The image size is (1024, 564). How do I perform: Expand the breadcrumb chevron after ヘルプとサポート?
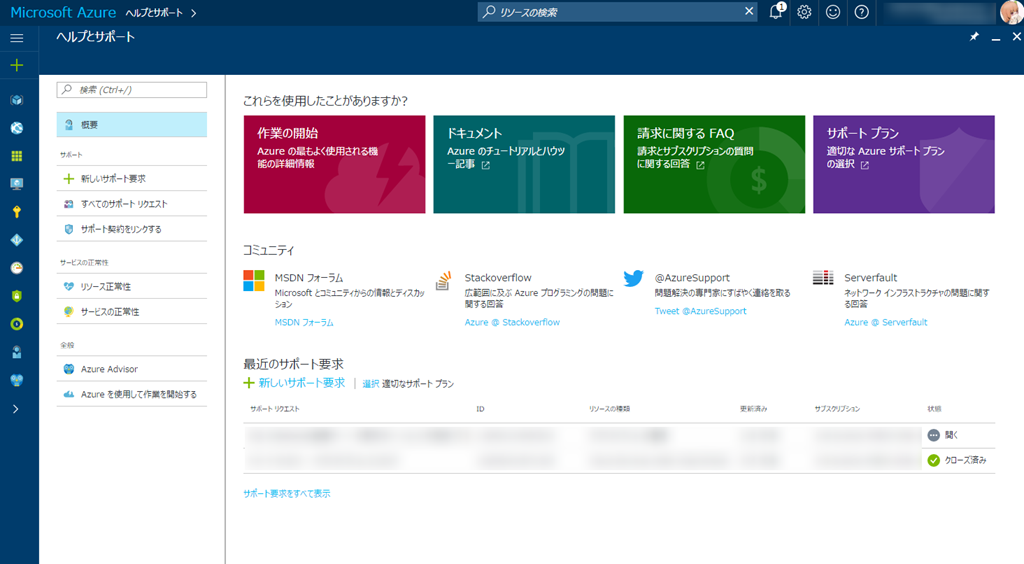pyautogui.click(x=193, y=13)
